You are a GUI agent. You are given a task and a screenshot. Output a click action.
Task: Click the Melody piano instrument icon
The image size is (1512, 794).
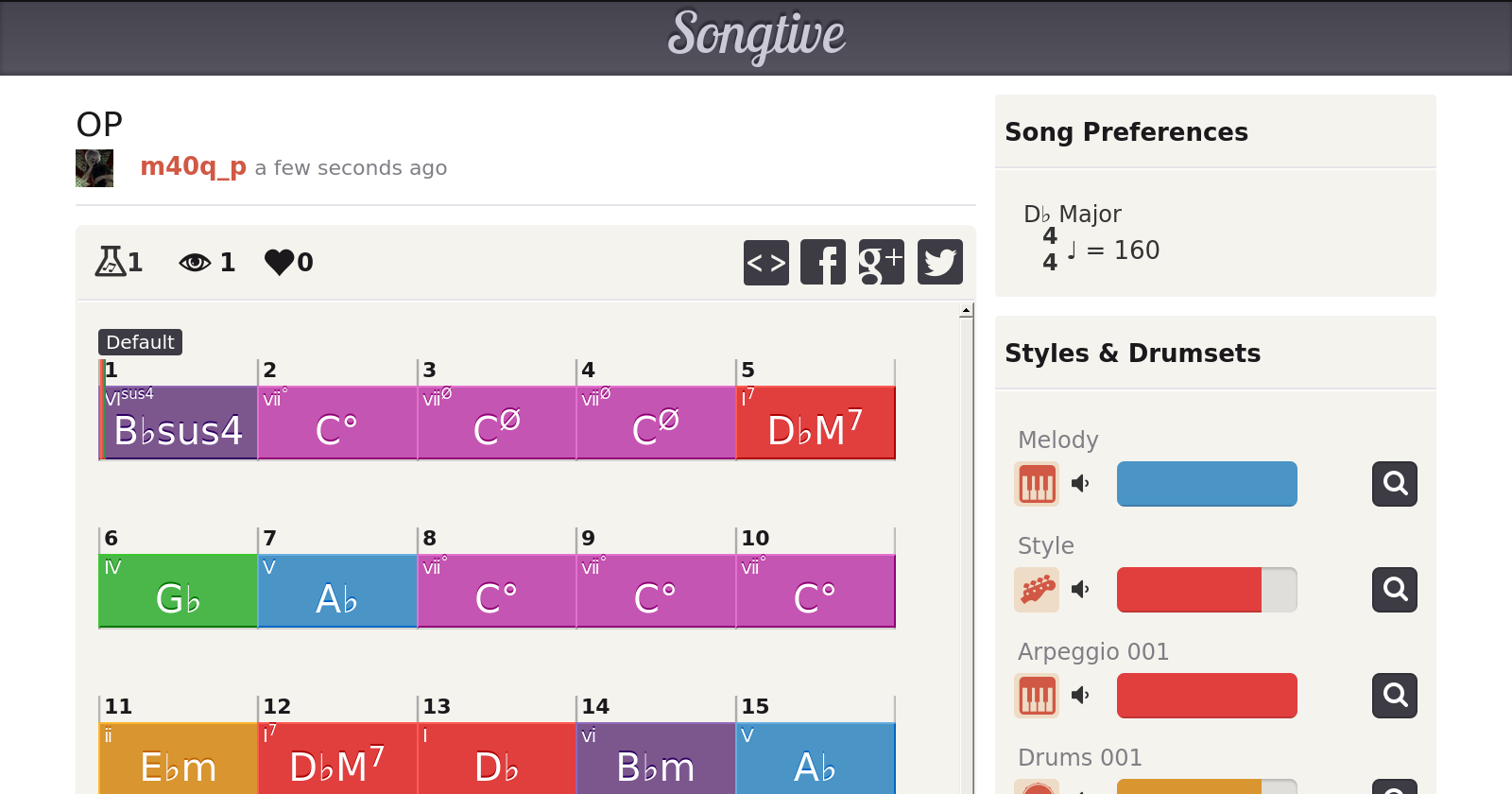point(1037,484)
